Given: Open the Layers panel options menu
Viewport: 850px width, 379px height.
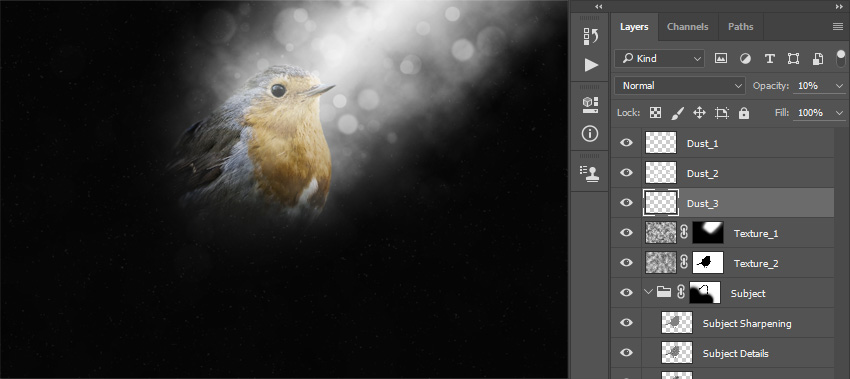Looking at the screenshot, I should click(838, 27).
